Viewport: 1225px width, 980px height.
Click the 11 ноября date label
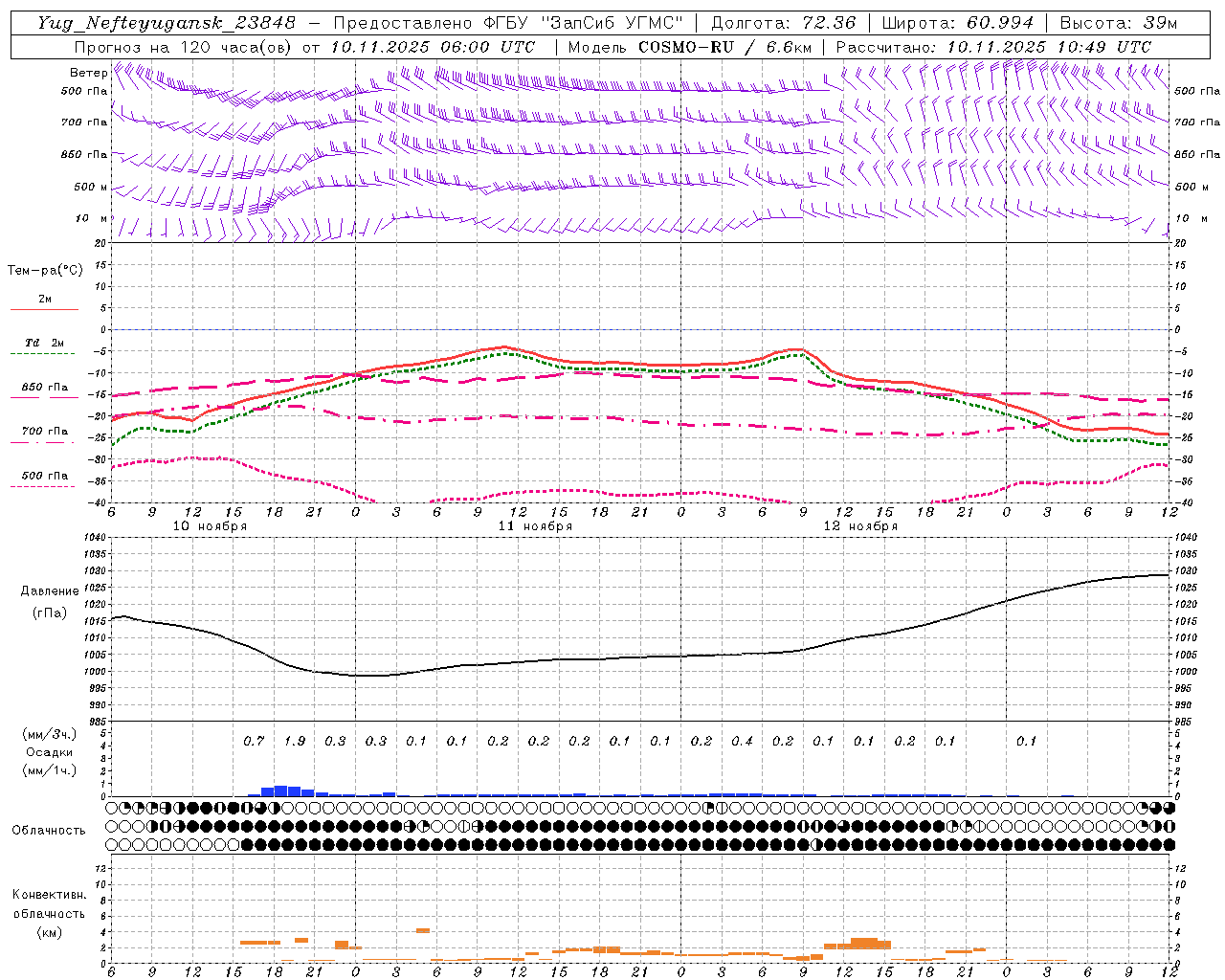coord(535,526)
